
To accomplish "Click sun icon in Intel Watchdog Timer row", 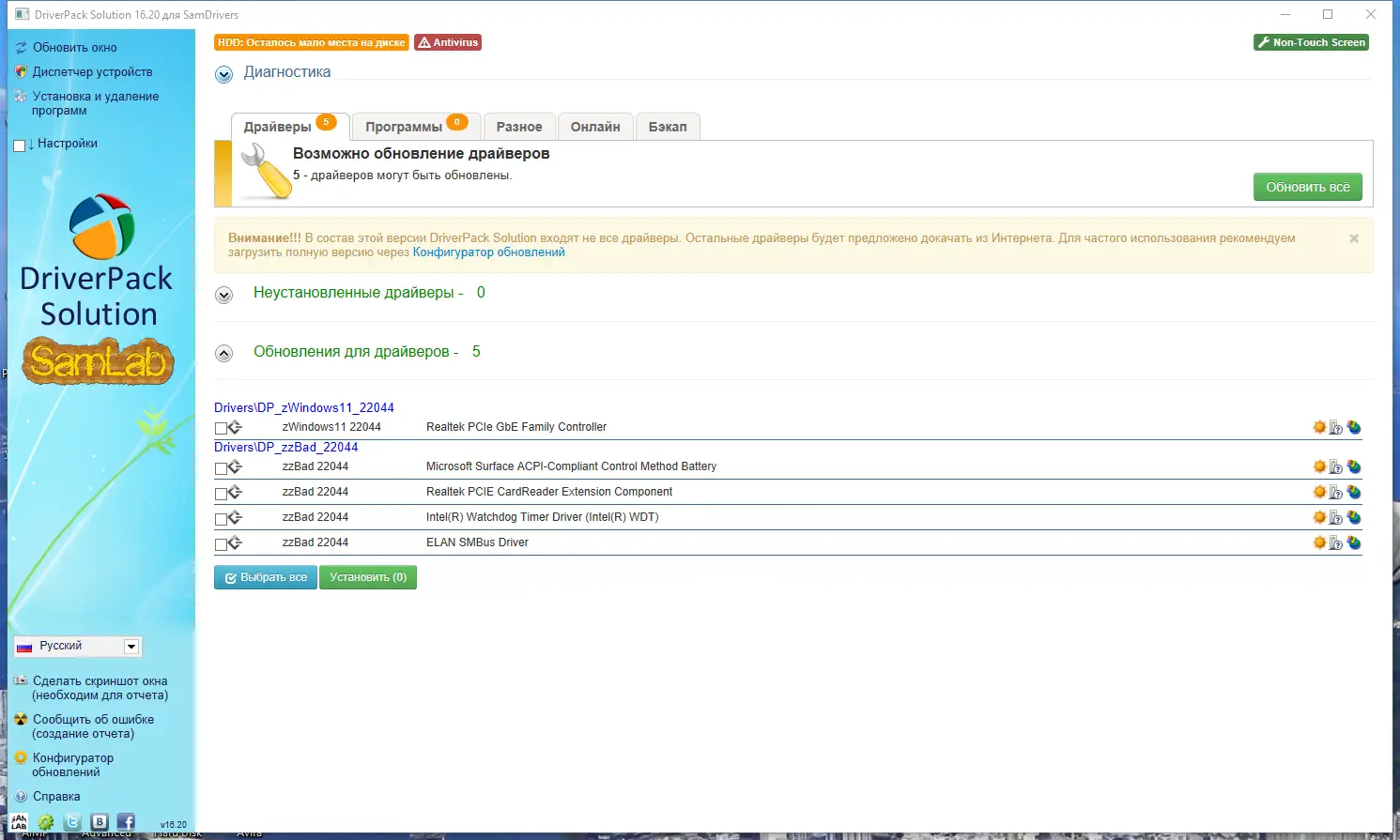I will tap(1319, 517).
